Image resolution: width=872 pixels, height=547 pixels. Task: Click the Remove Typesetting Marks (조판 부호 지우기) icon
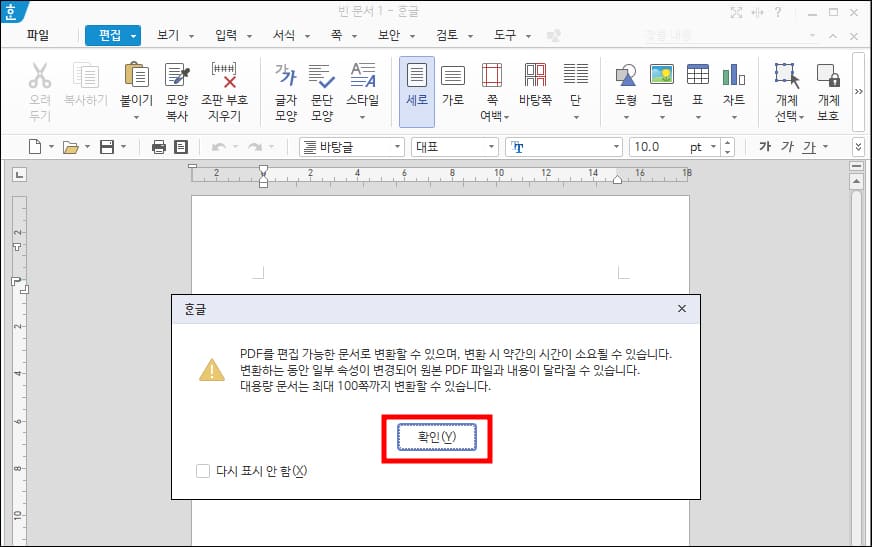coord(224,75)
